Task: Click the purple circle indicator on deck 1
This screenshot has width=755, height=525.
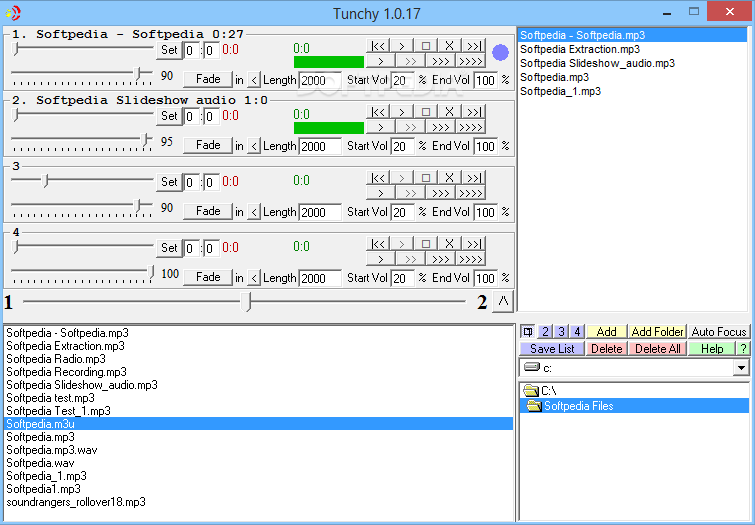Action: coord(500,52)
